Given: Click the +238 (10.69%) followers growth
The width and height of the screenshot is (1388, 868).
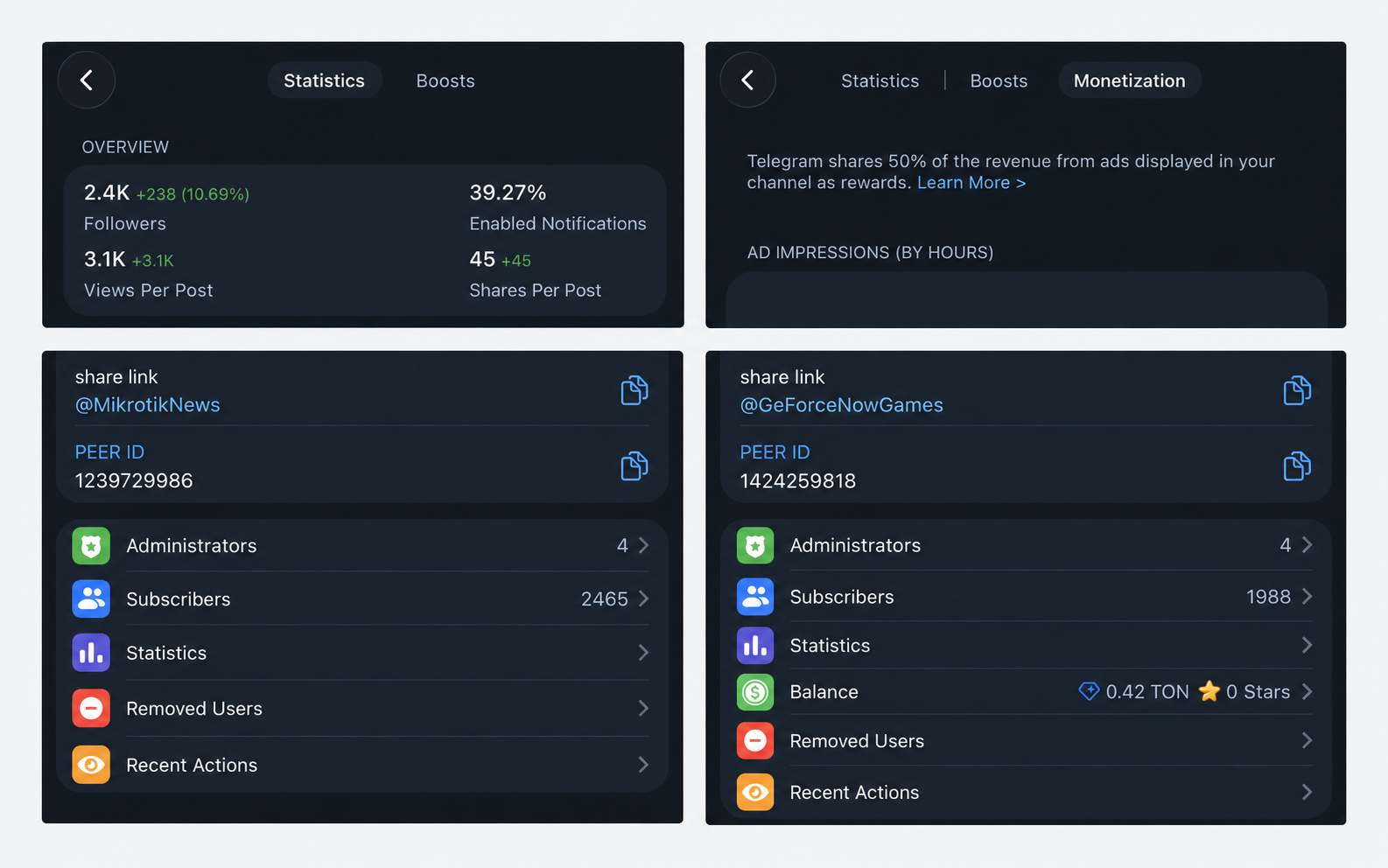Looking at the screenshot, I should point(193,194).
